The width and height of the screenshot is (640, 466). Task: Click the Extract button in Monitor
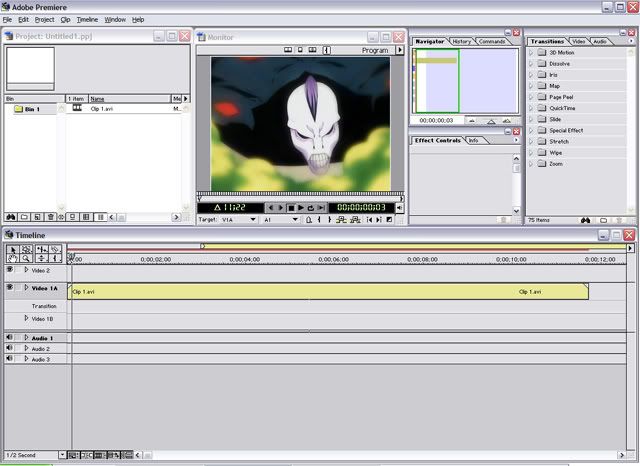click(355, 220)
